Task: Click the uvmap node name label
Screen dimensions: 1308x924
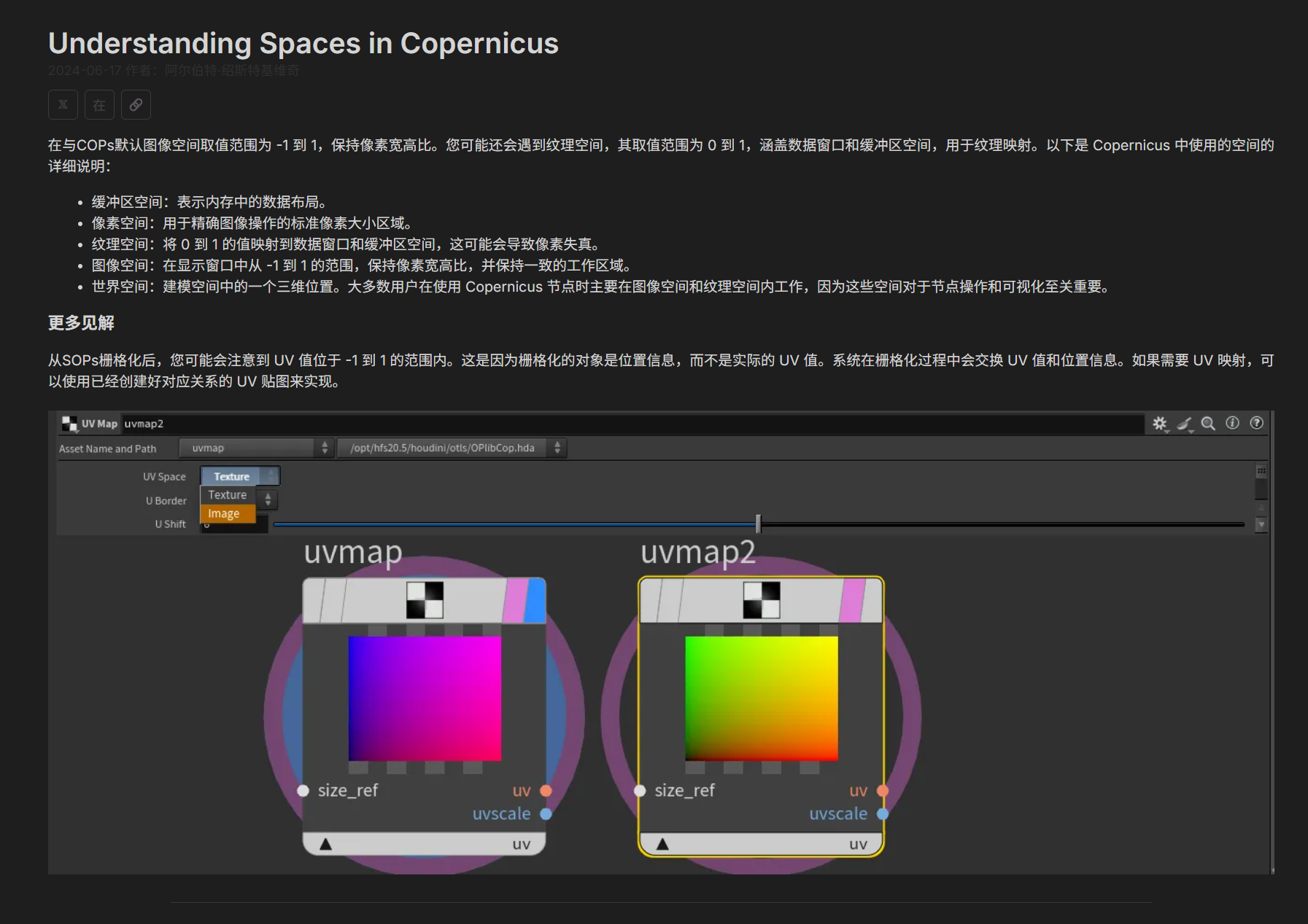Action: click(x=353, y=553)
